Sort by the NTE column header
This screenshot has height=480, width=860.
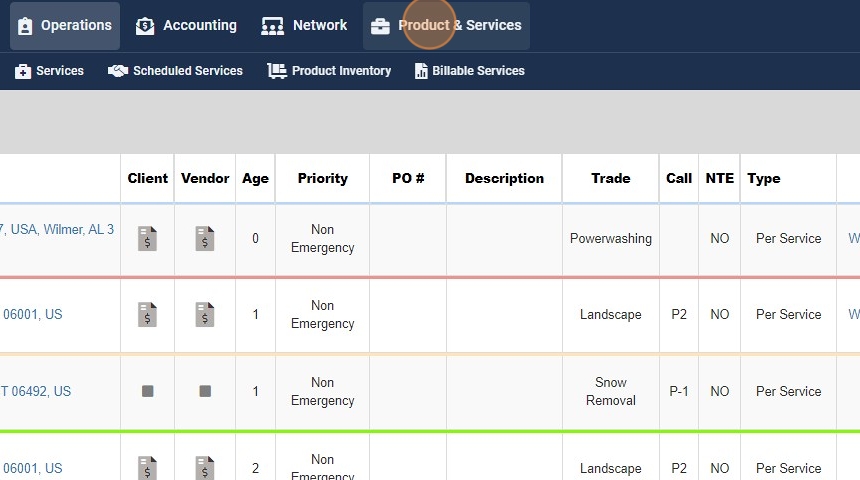pyautogui.click(x=720, y=178)
